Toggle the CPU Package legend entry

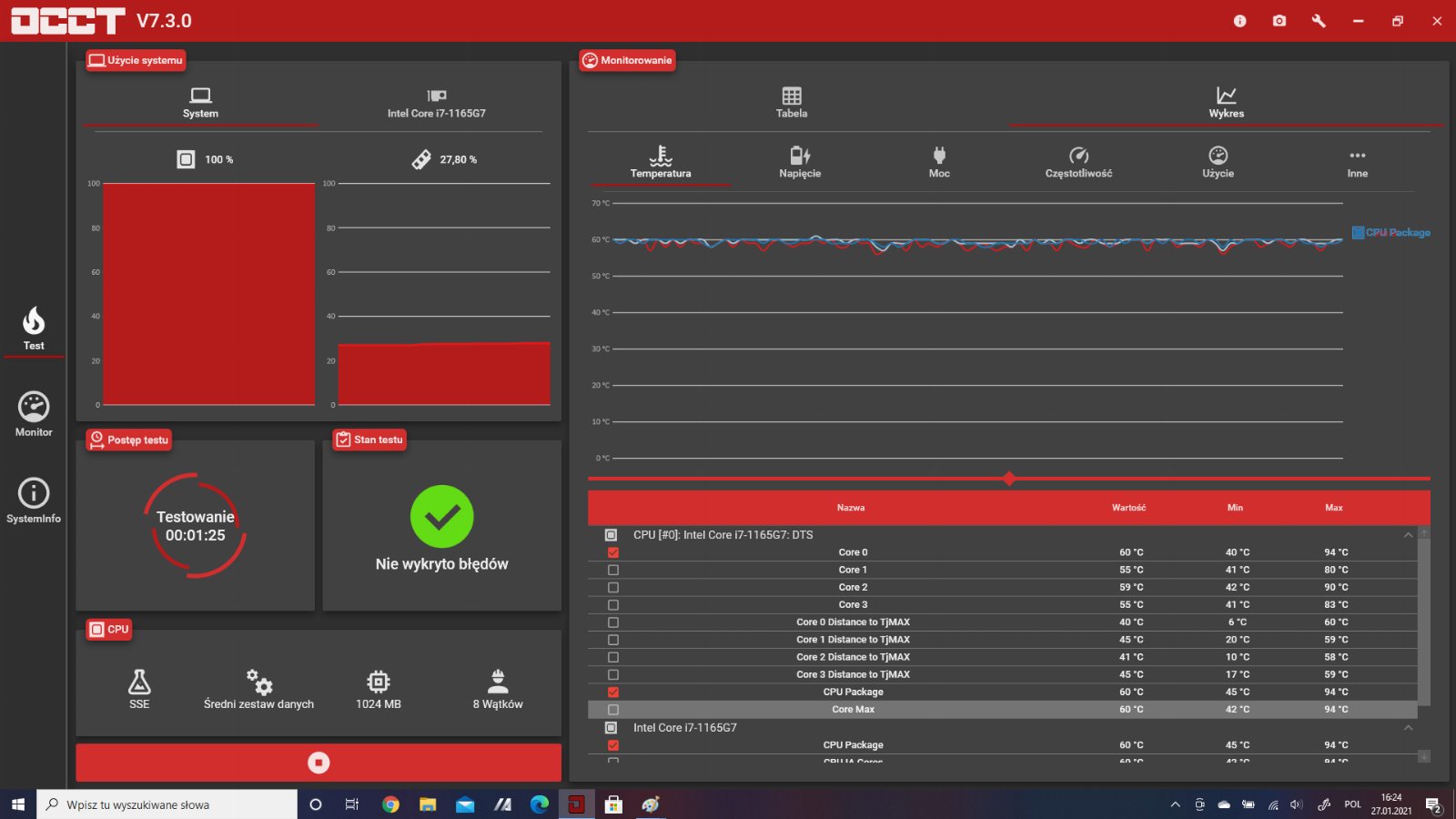(1391, 233)
